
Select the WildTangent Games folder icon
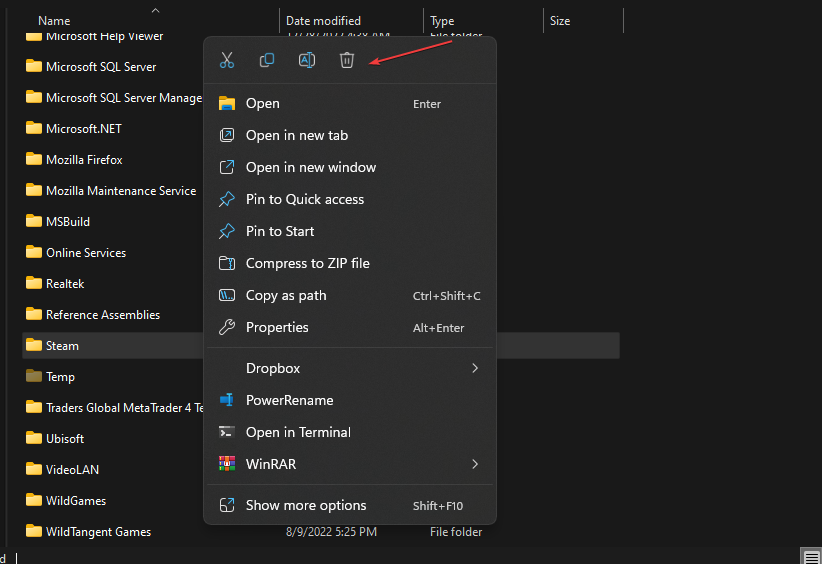point(34,530)
